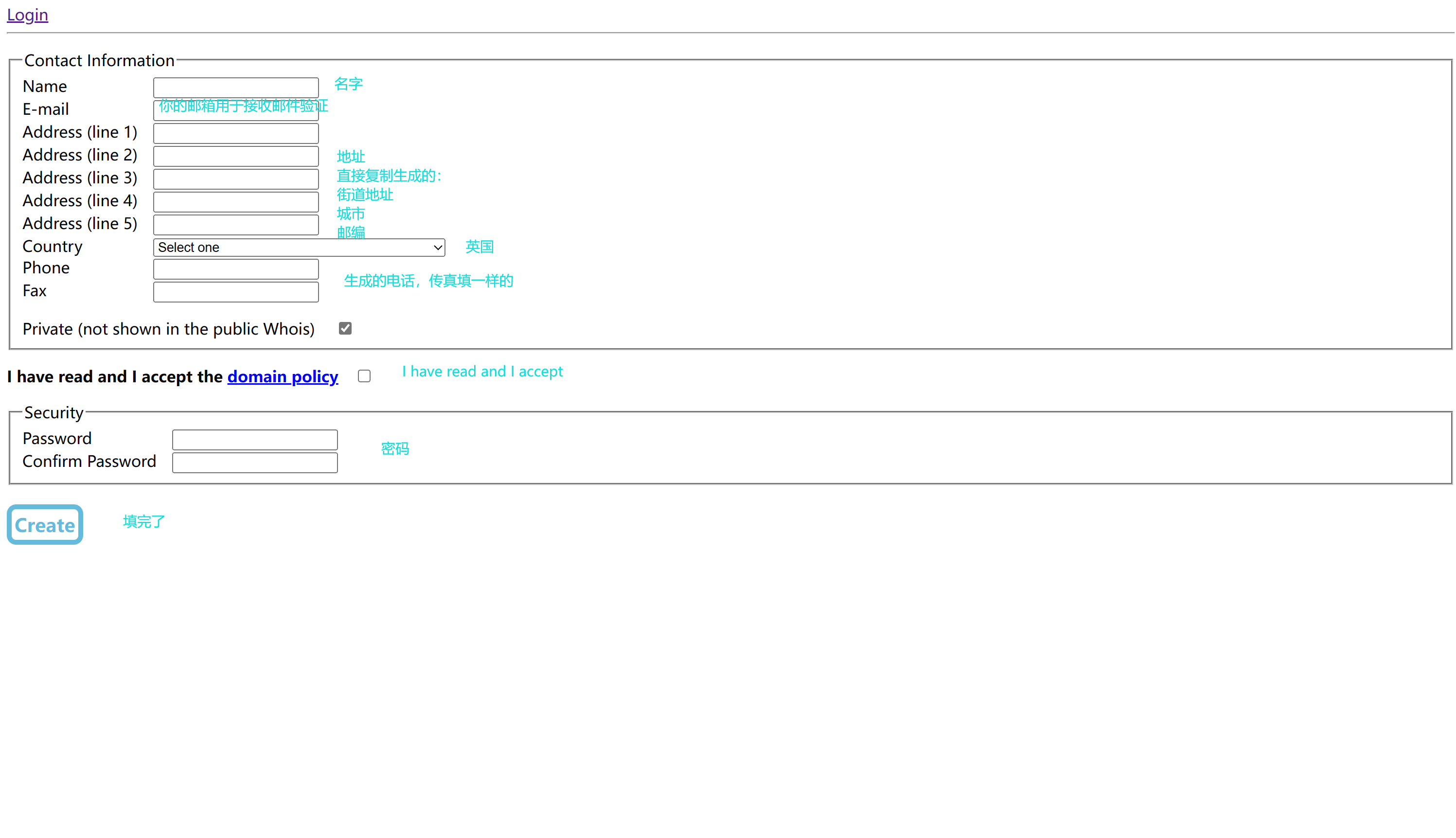The height and width of the screenshot is (838, 1456).
Task: Click into the Name input field
Action: (x=235, y=87)
